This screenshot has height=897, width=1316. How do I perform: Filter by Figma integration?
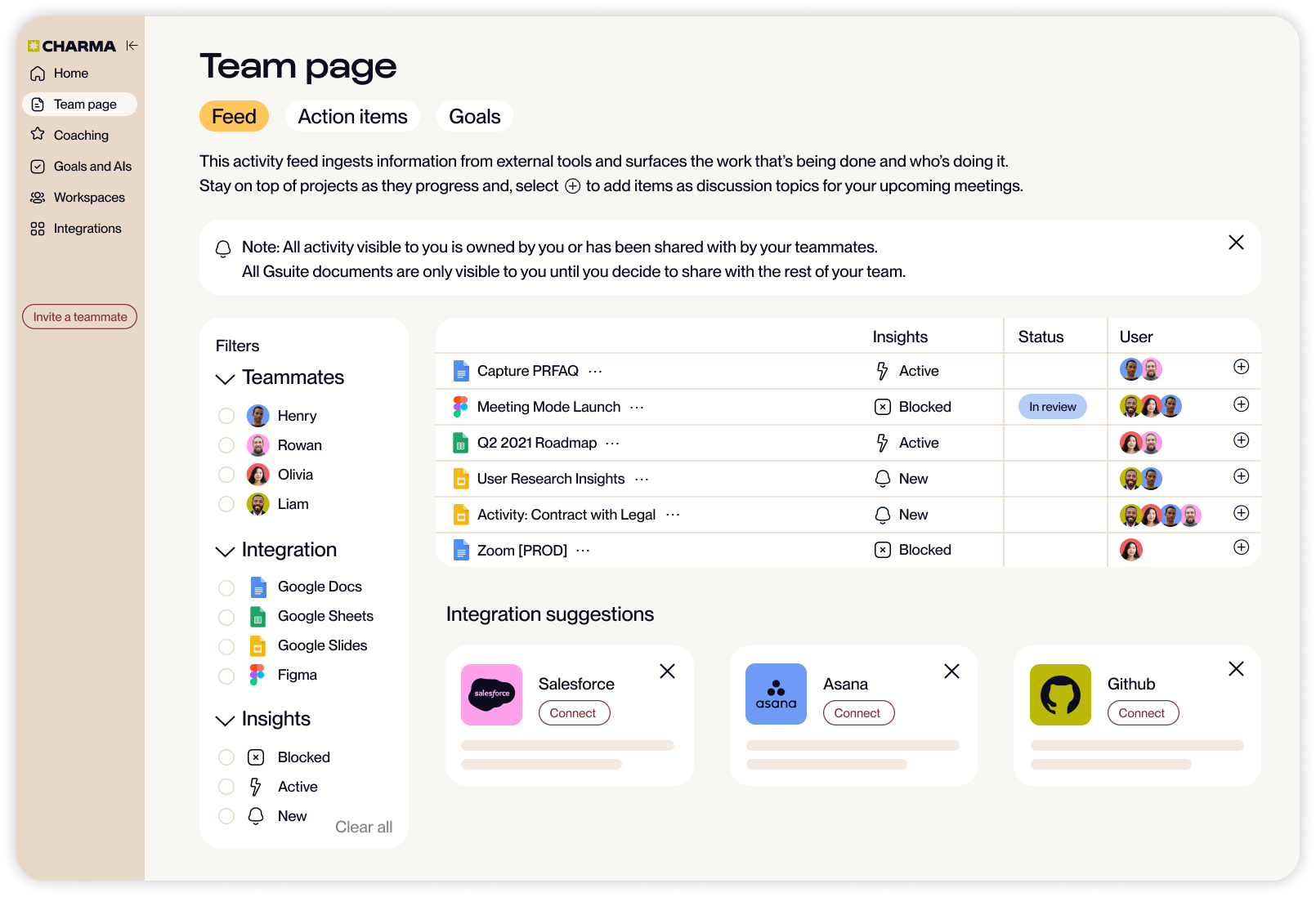[x=226, y=676]
